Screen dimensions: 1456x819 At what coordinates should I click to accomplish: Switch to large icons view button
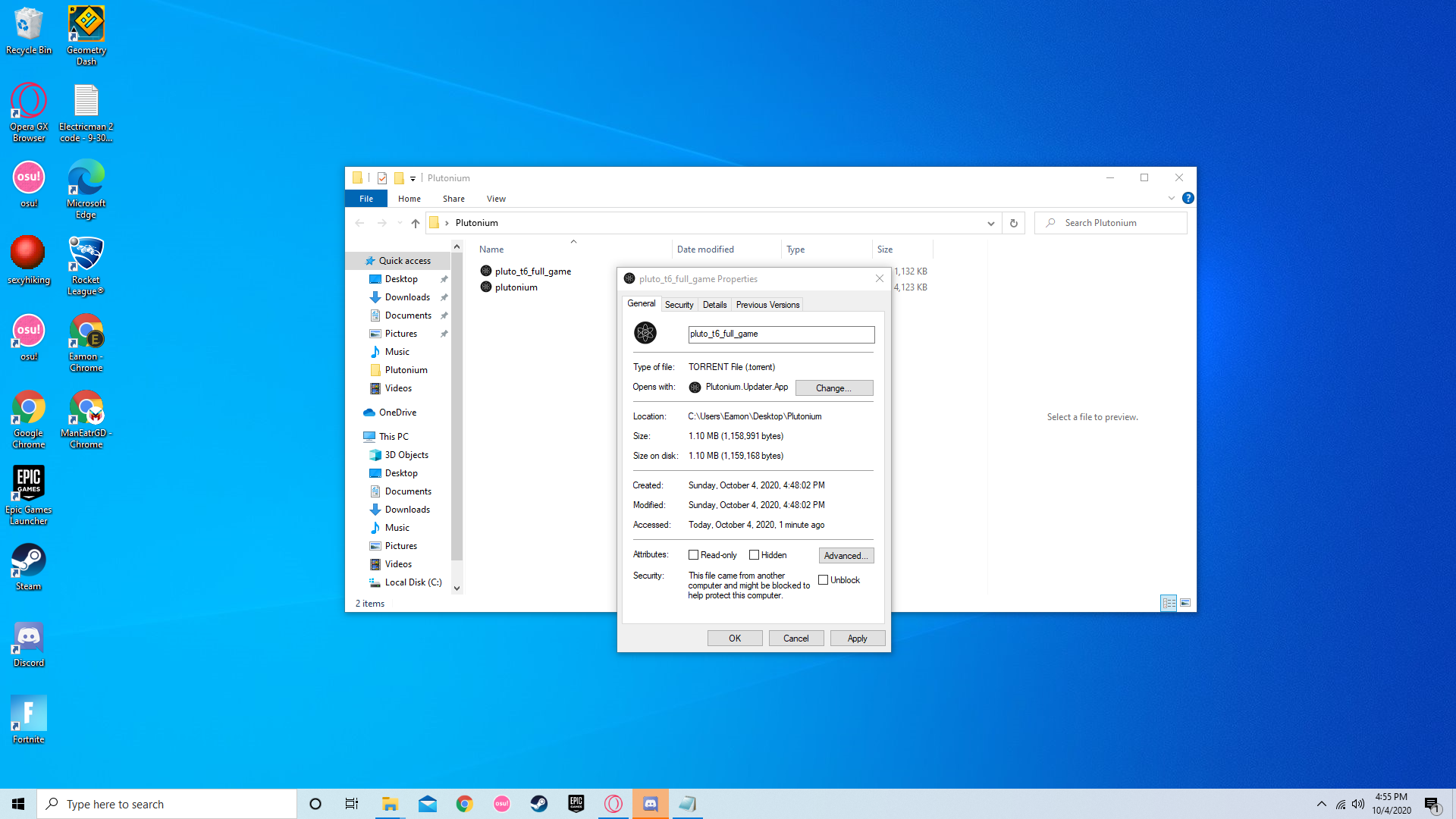tap(1185, 603)
